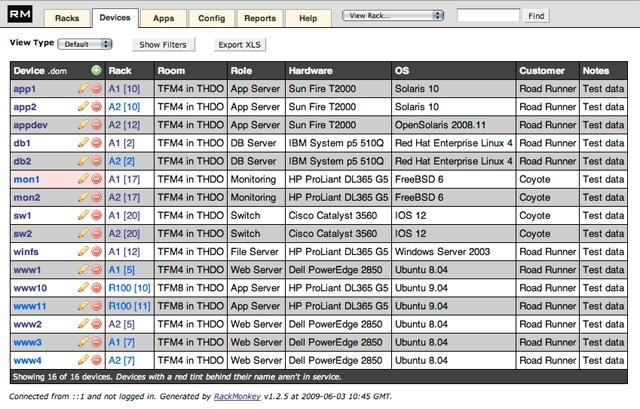Screen dimensions: 640x409
Task: Edit device mon2 with pencil icon
Action: [x=83, y=197]
